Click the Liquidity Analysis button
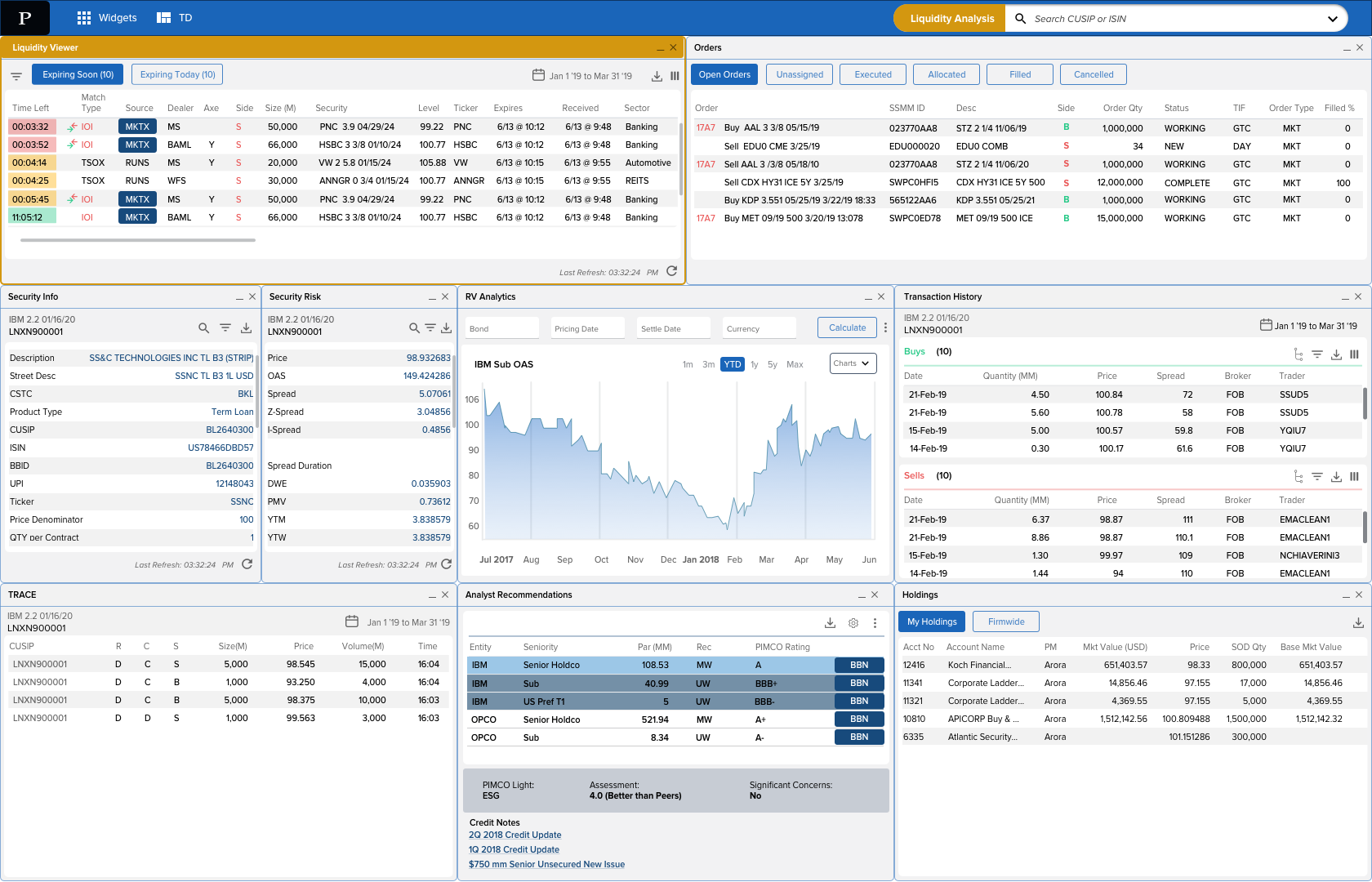This screenshot has height=882, width=1372. pyautogui.click(x=951, y=18)
